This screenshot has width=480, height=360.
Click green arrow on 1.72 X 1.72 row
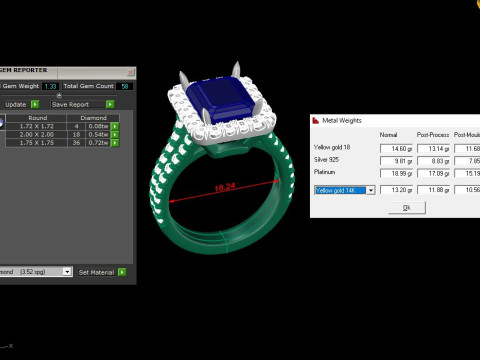pos(115,126)
